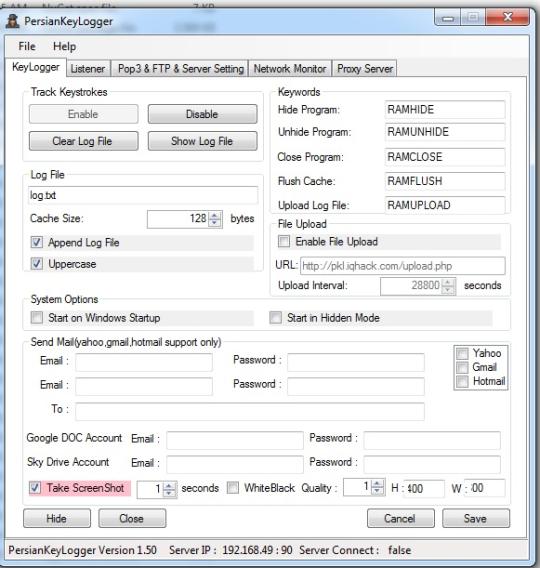Click the Google DOC Account Email field
The height and width of the screenshot is (568, 540).
[x=235, y=440]
